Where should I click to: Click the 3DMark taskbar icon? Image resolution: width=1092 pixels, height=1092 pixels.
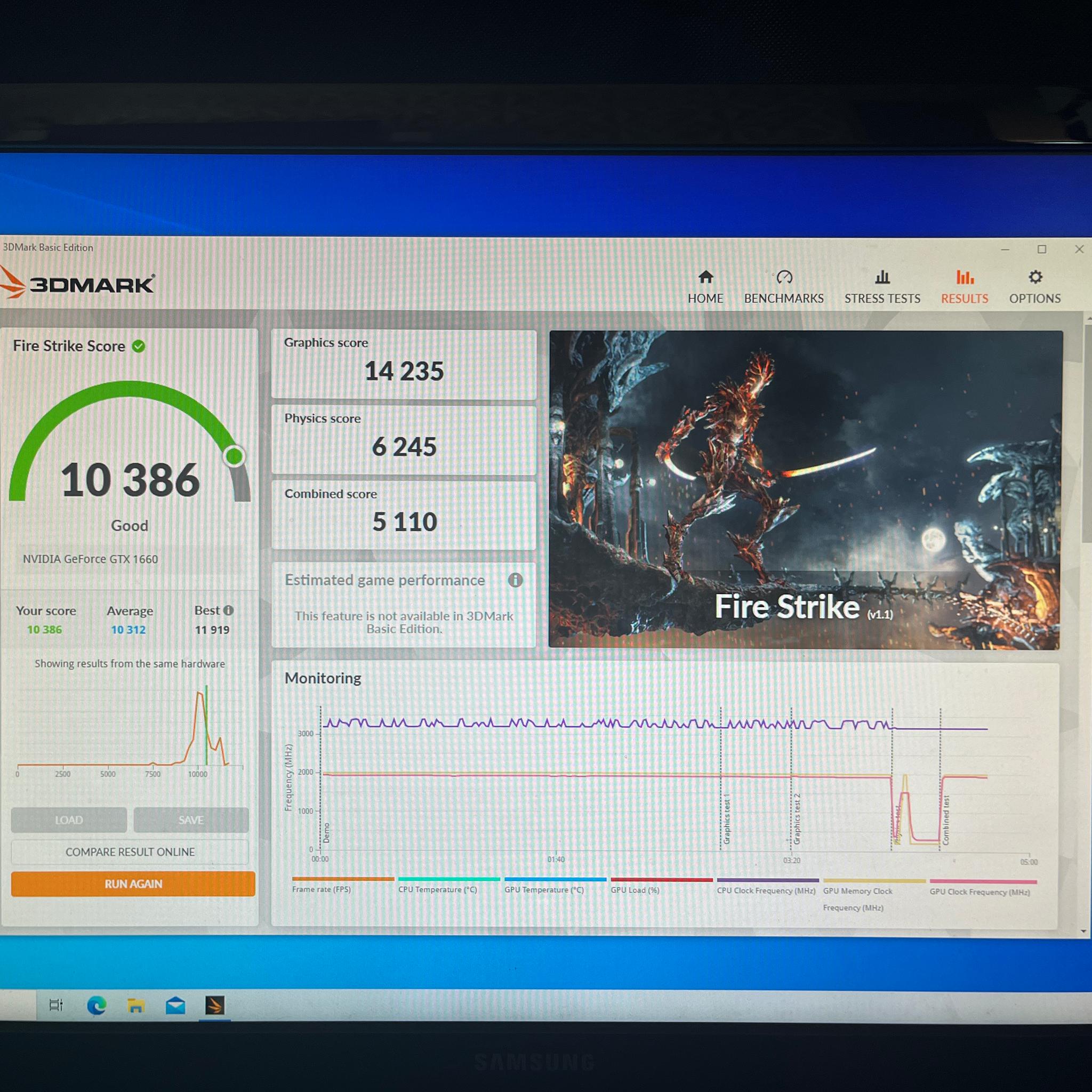(215, 1005)
